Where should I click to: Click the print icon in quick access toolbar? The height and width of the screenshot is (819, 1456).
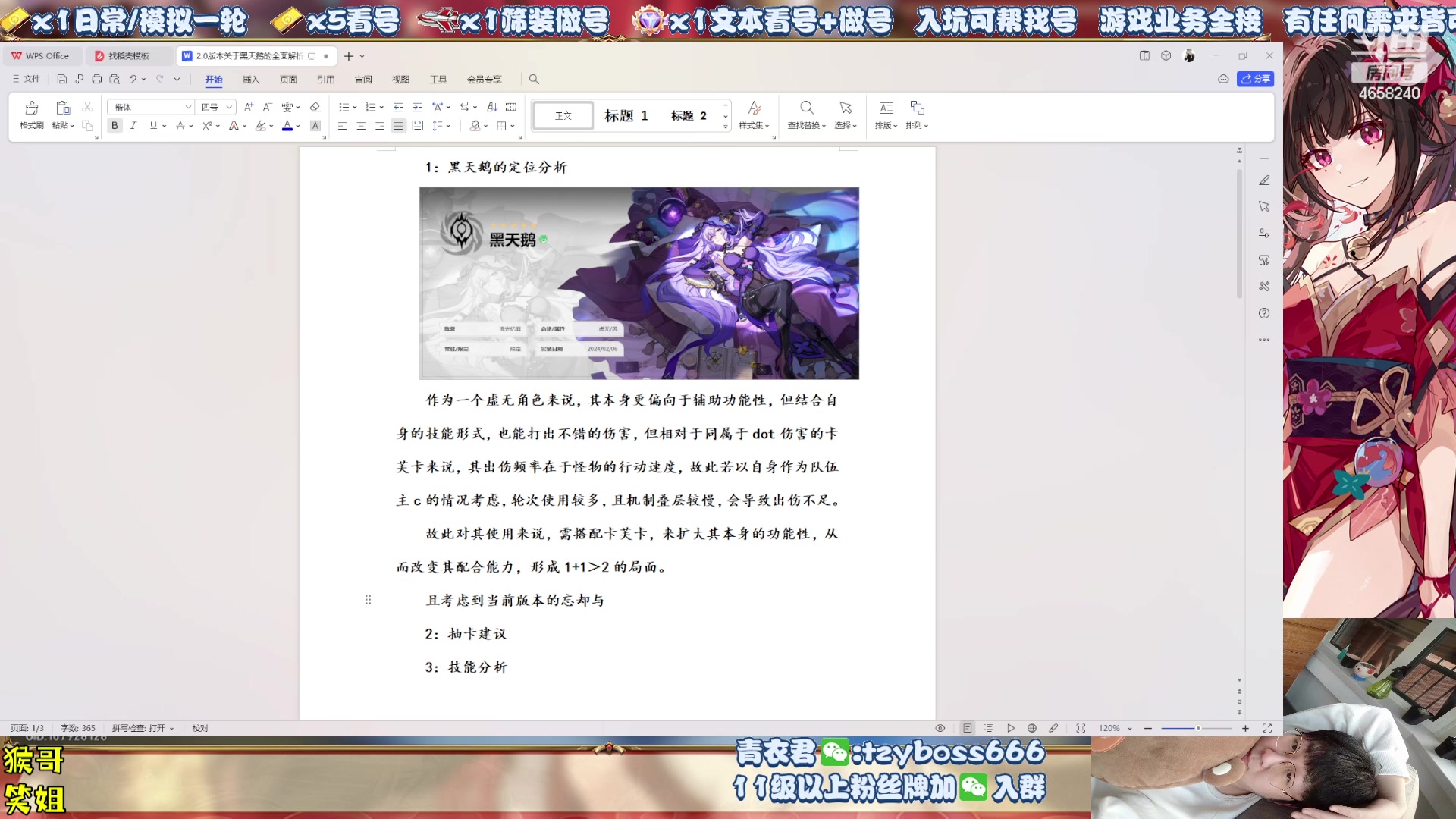pyautogui.click(x=96, y=79)
